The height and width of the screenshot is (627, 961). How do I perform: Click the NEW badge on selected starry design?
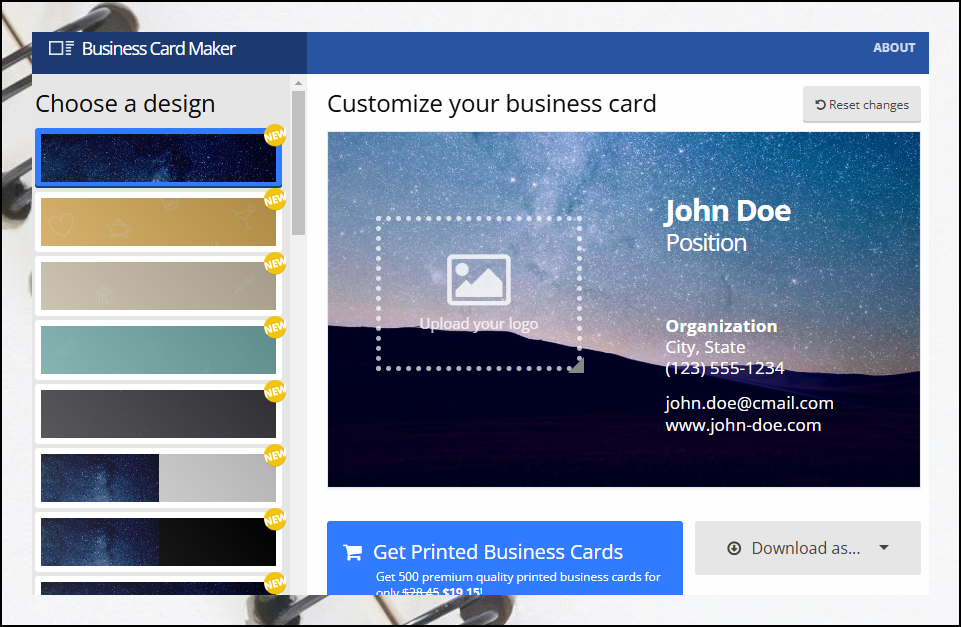pyautogui.click(x=275, y=135)
